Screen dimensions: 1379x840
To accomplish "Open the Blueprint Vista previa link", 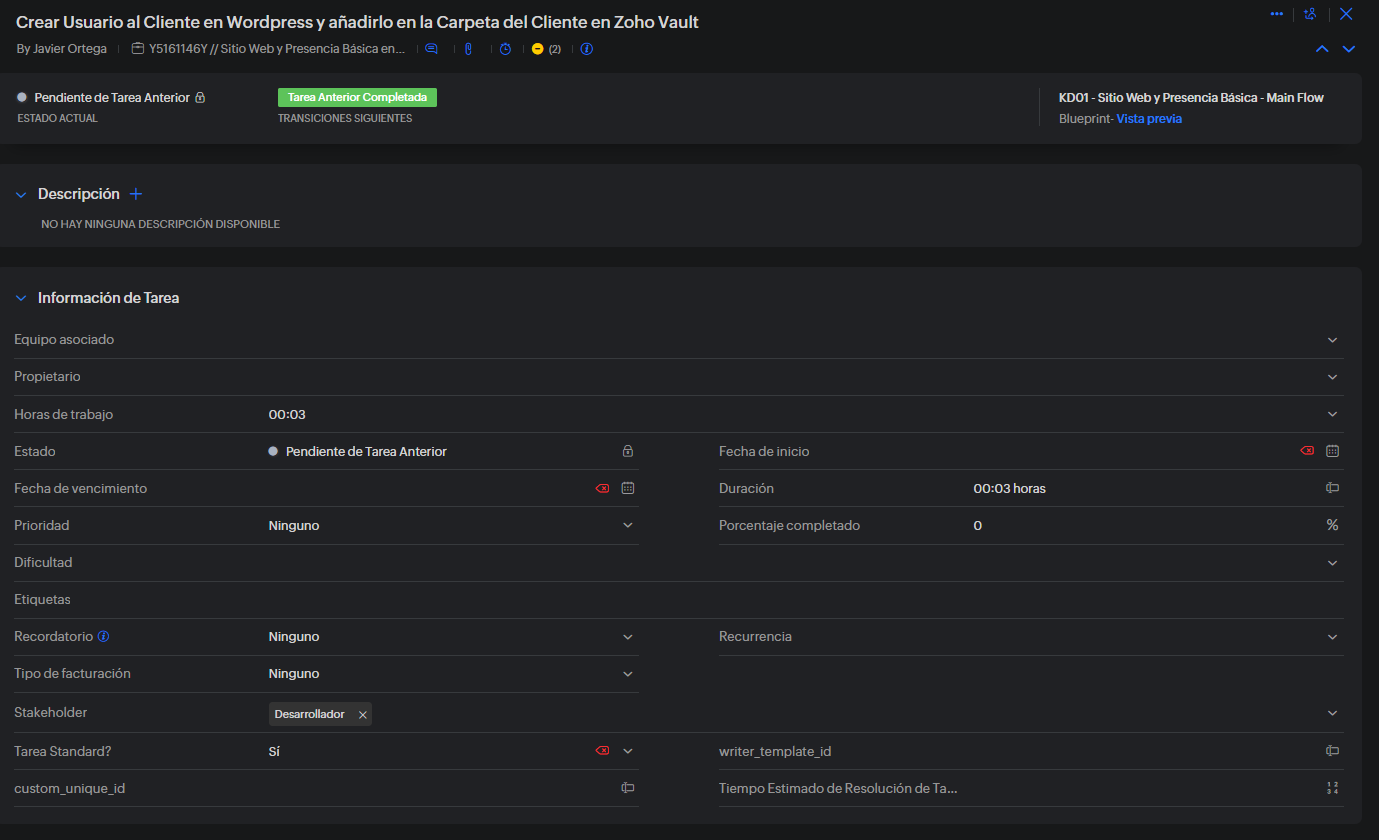I will (1148, 118).
